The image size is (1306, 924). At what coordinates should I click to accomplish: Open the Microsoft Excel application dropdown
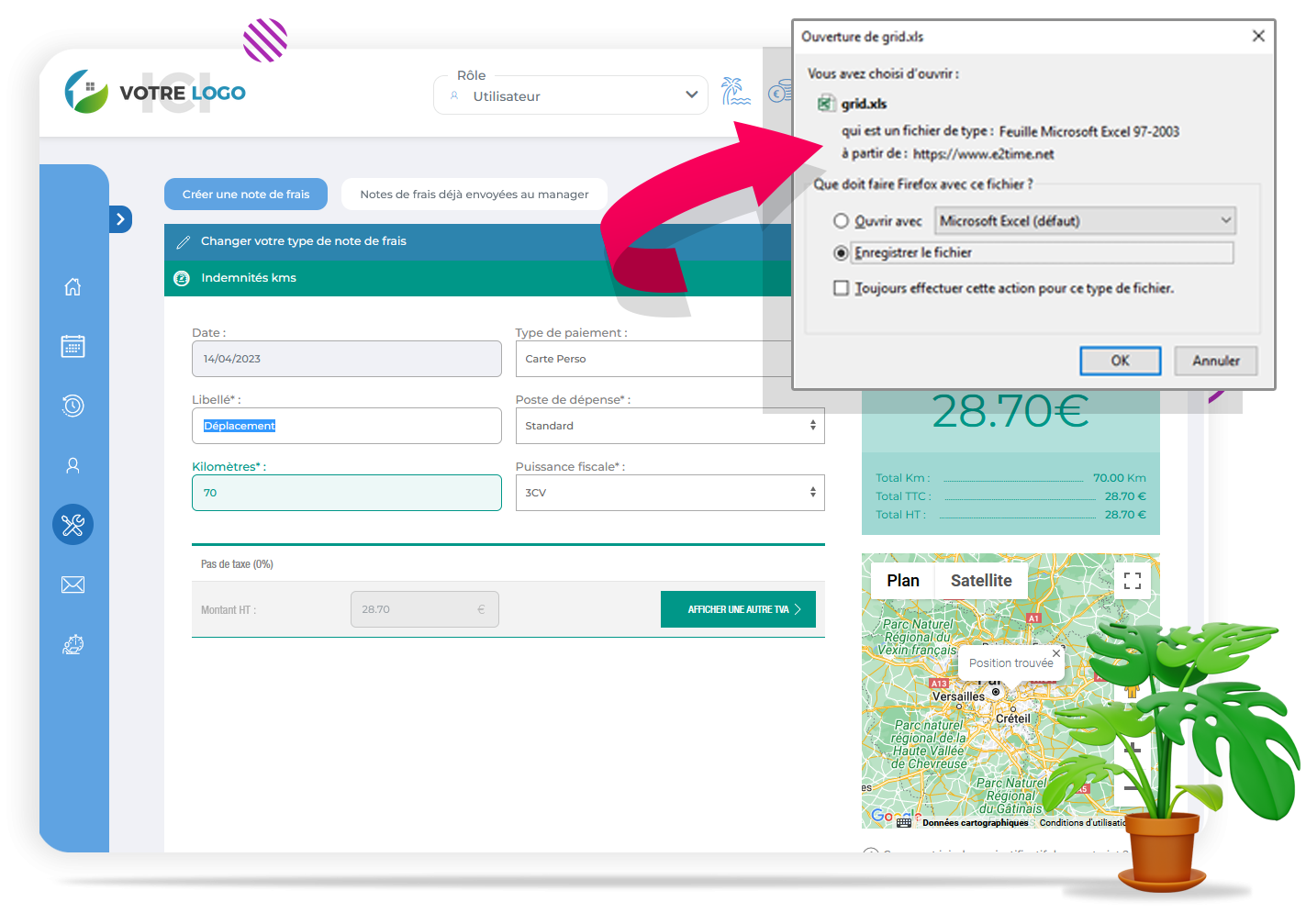pos(1085,221)
